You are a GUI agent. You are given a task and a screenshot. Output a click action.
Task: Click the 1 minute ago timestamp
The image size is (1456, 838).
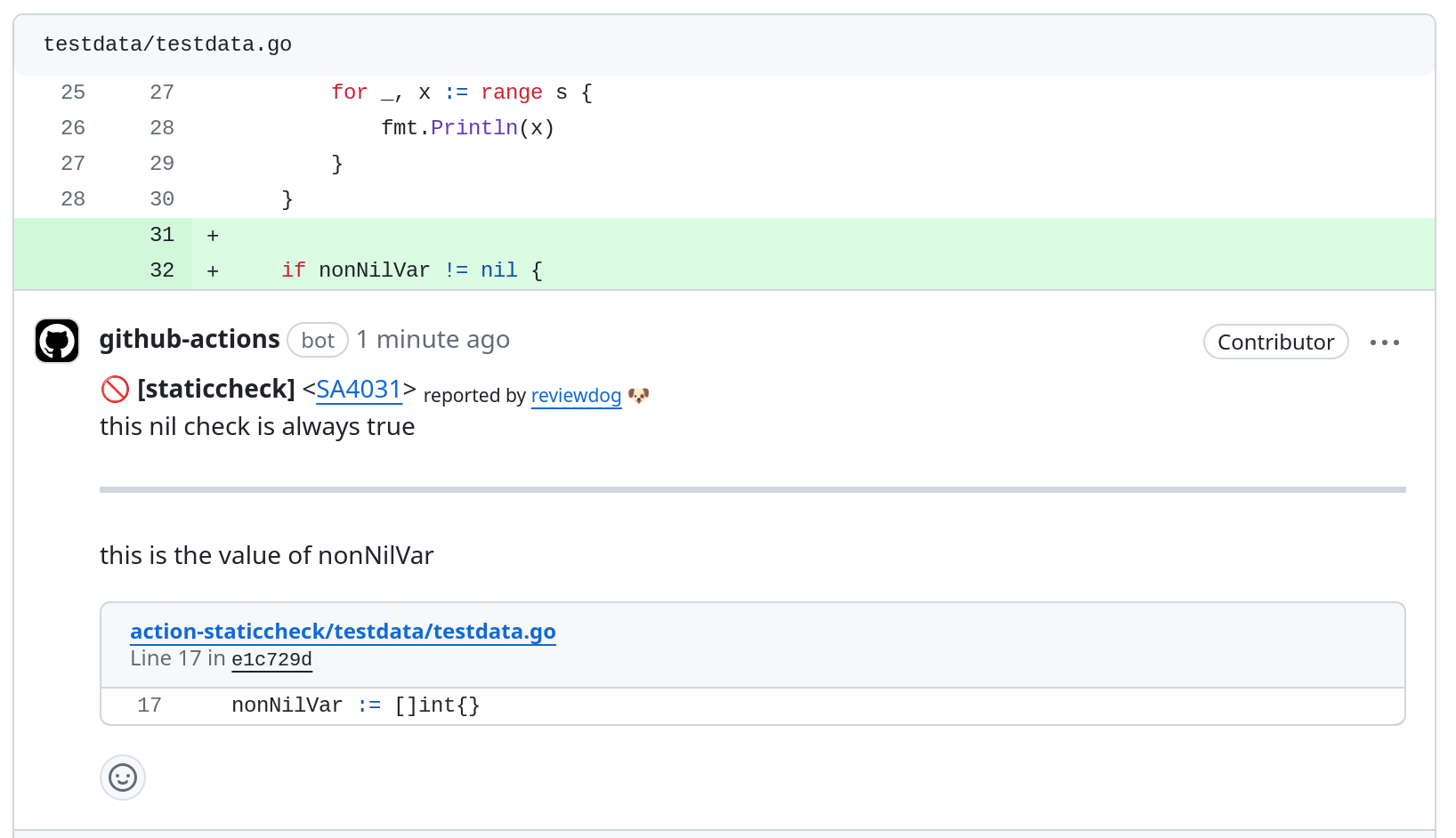pos(433,340)
